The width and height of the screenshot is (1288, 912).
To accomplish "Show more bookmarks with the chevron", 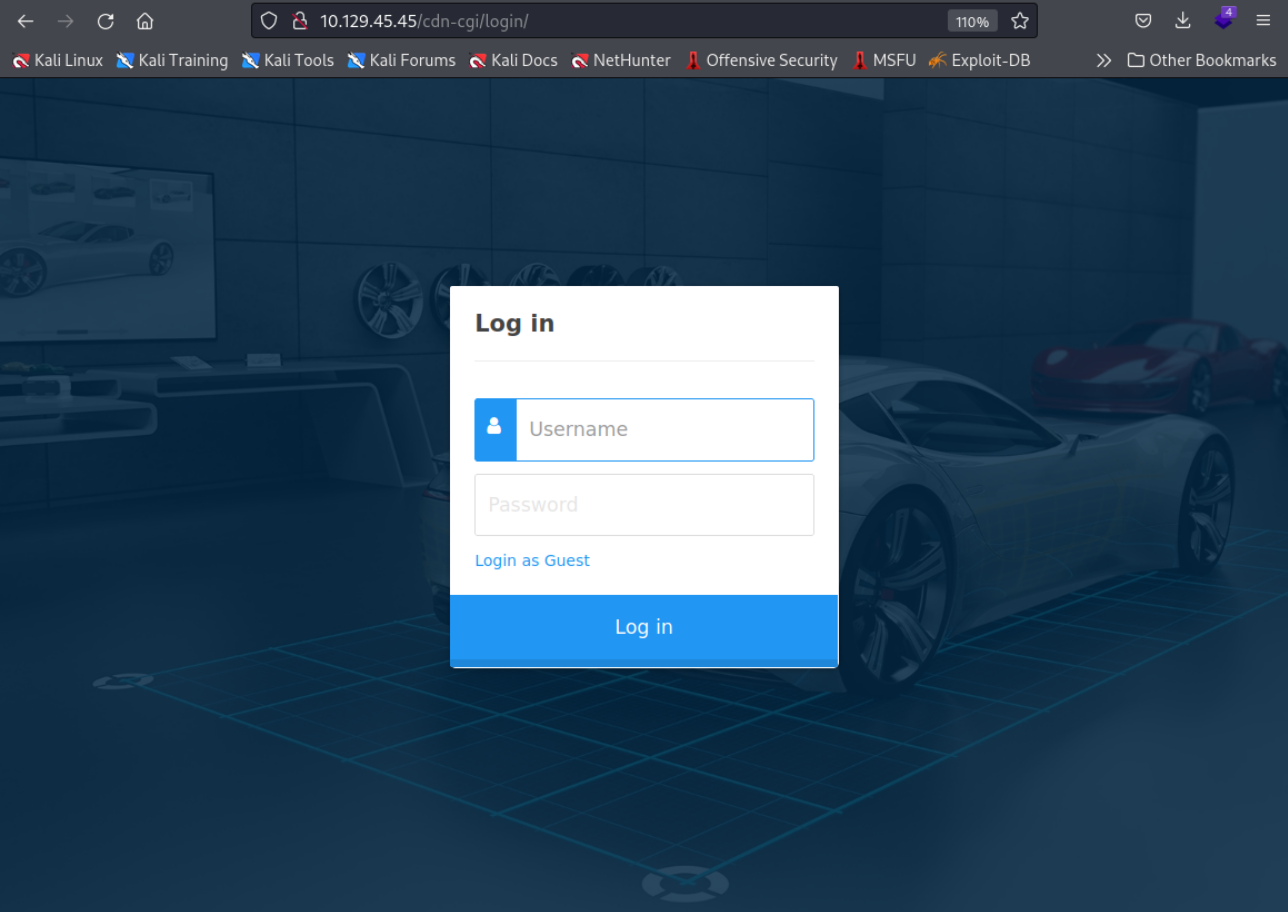I will [x=1103, y=60].
